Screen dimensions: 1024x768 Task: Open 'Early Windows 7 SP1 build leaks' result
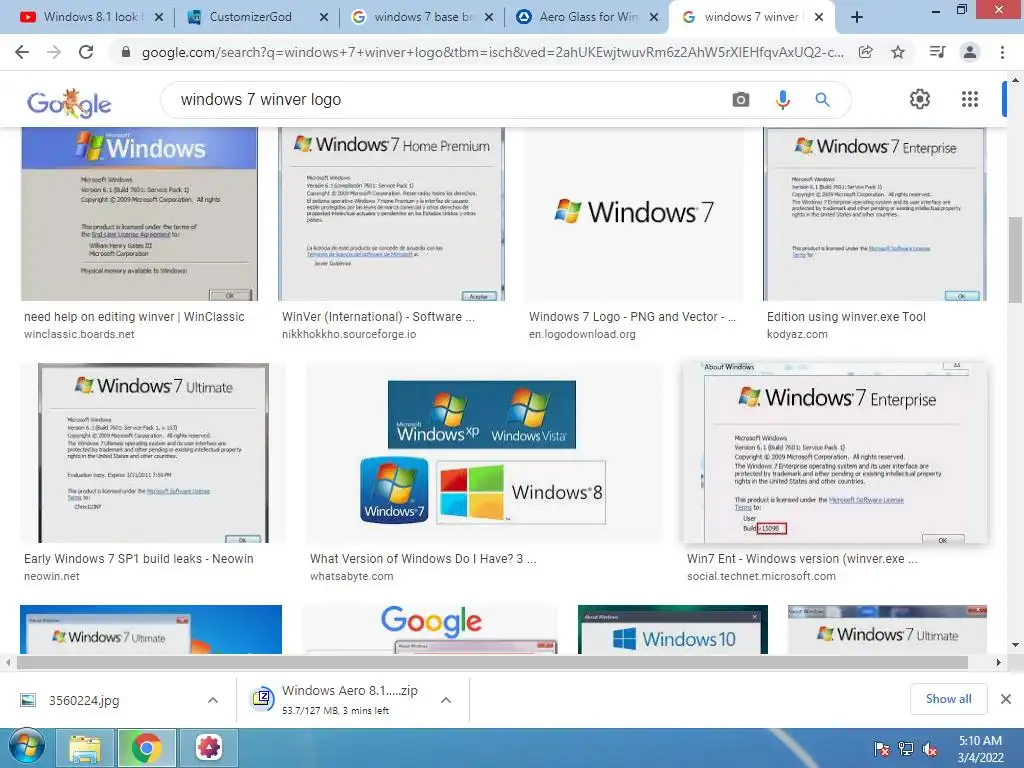click(x=138, y=559)
